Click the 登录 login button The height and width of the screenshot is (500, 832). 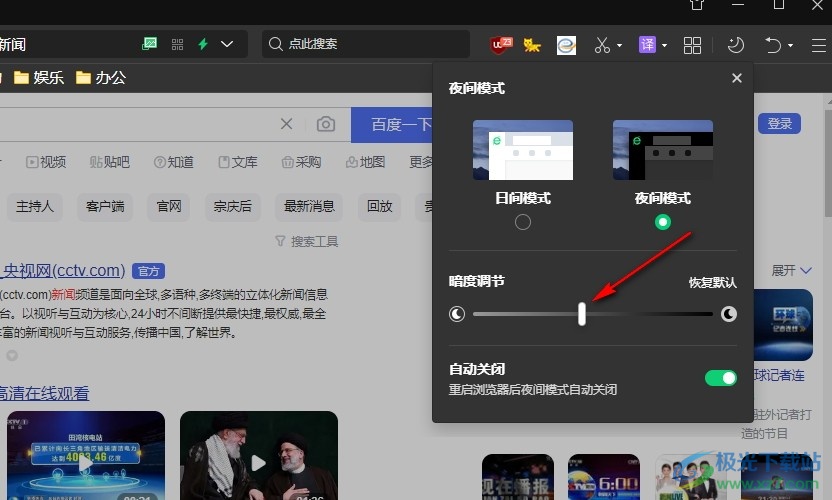pos(779,124)
